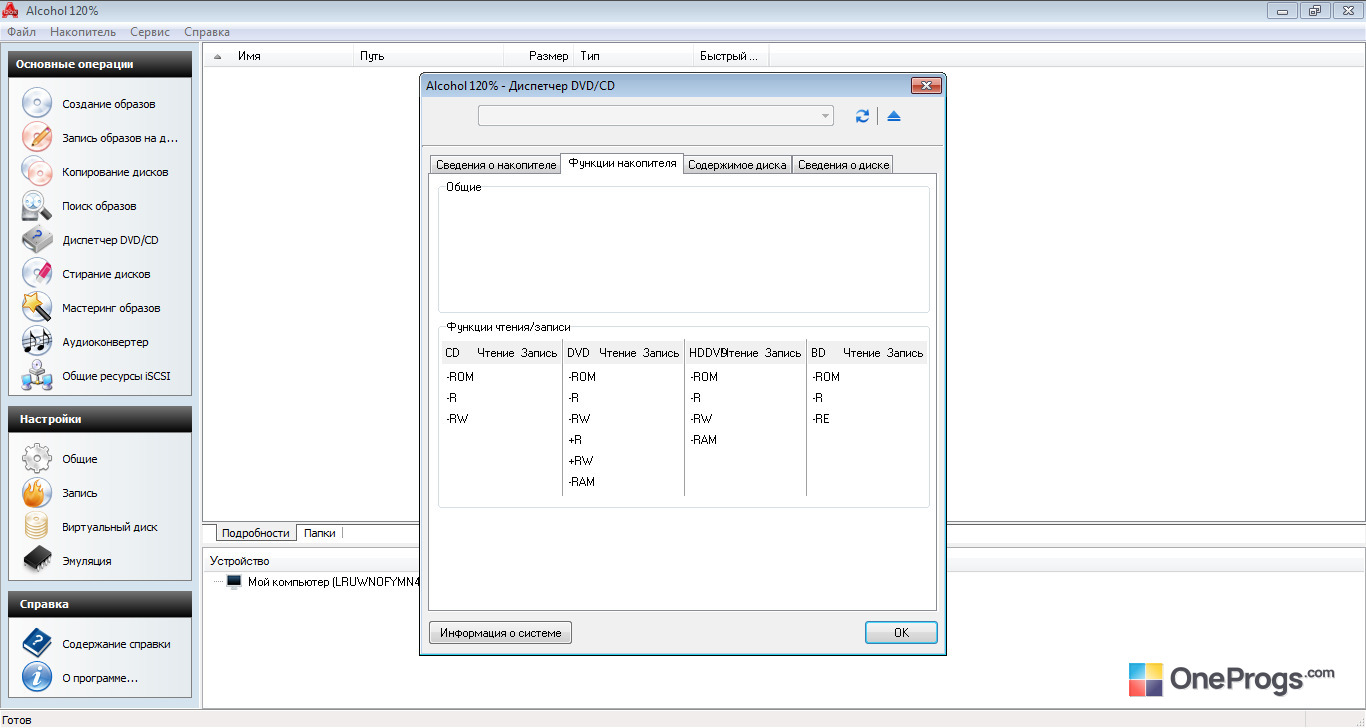Open the Содержание справки link

coord(116,644)
